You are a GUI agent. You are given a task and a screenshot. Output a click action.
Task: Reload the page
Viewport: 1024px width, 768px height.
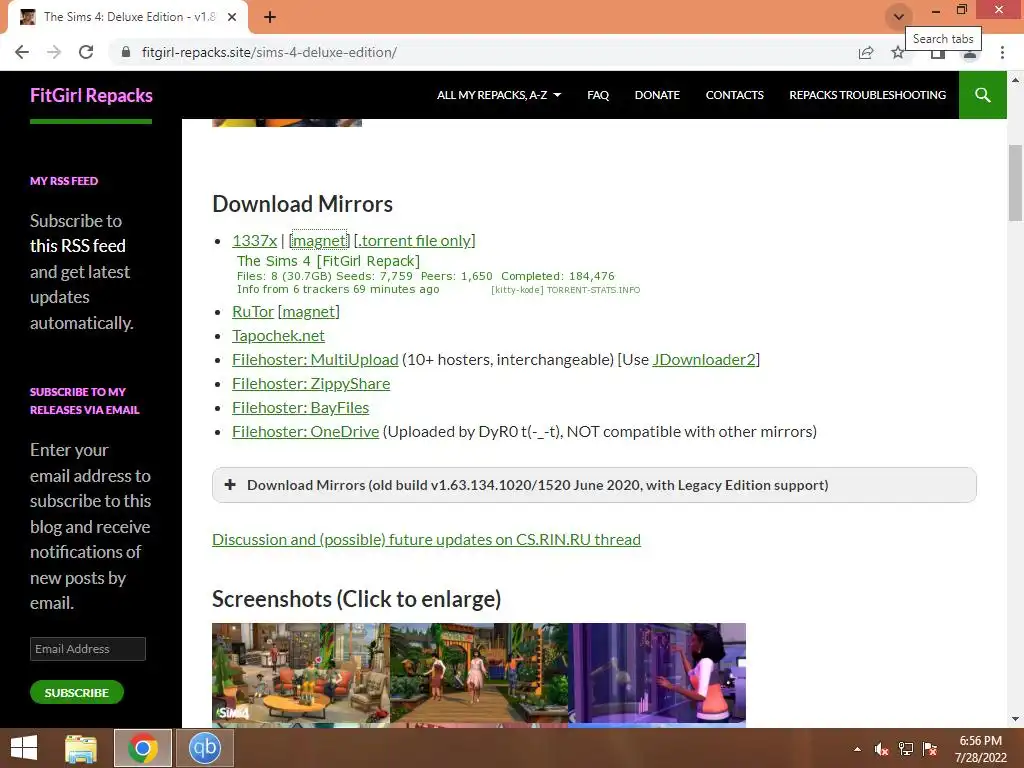coord(86,52)
